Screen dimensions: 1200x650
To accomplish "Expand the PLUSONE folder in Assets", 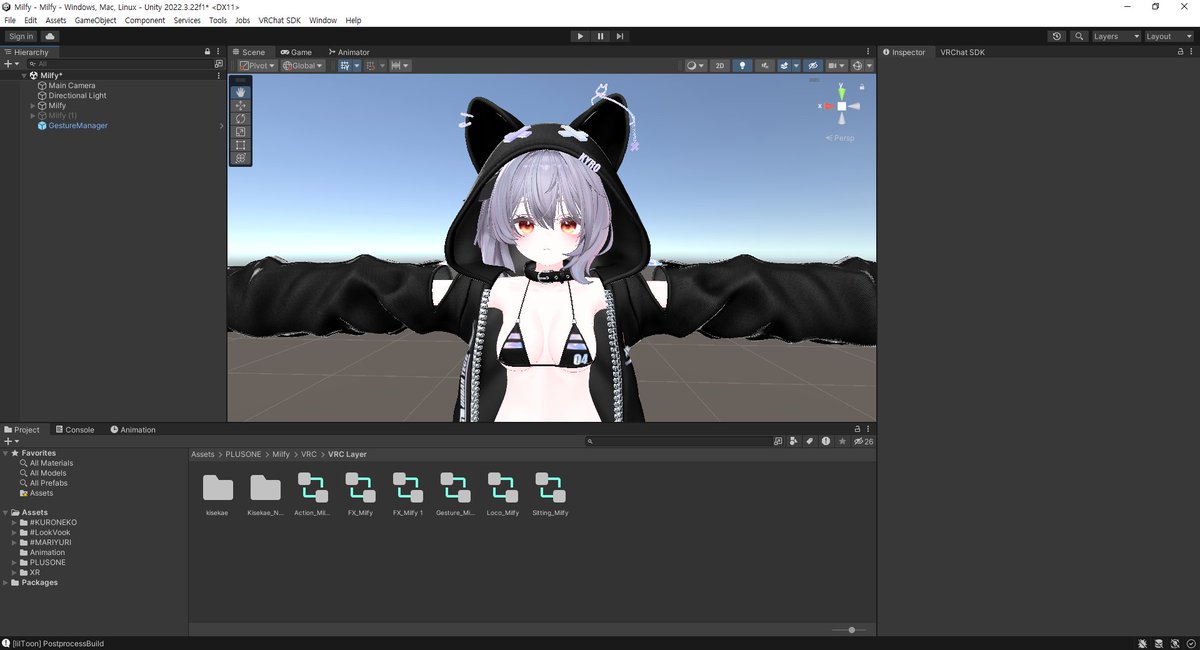I will click(14, 562).
